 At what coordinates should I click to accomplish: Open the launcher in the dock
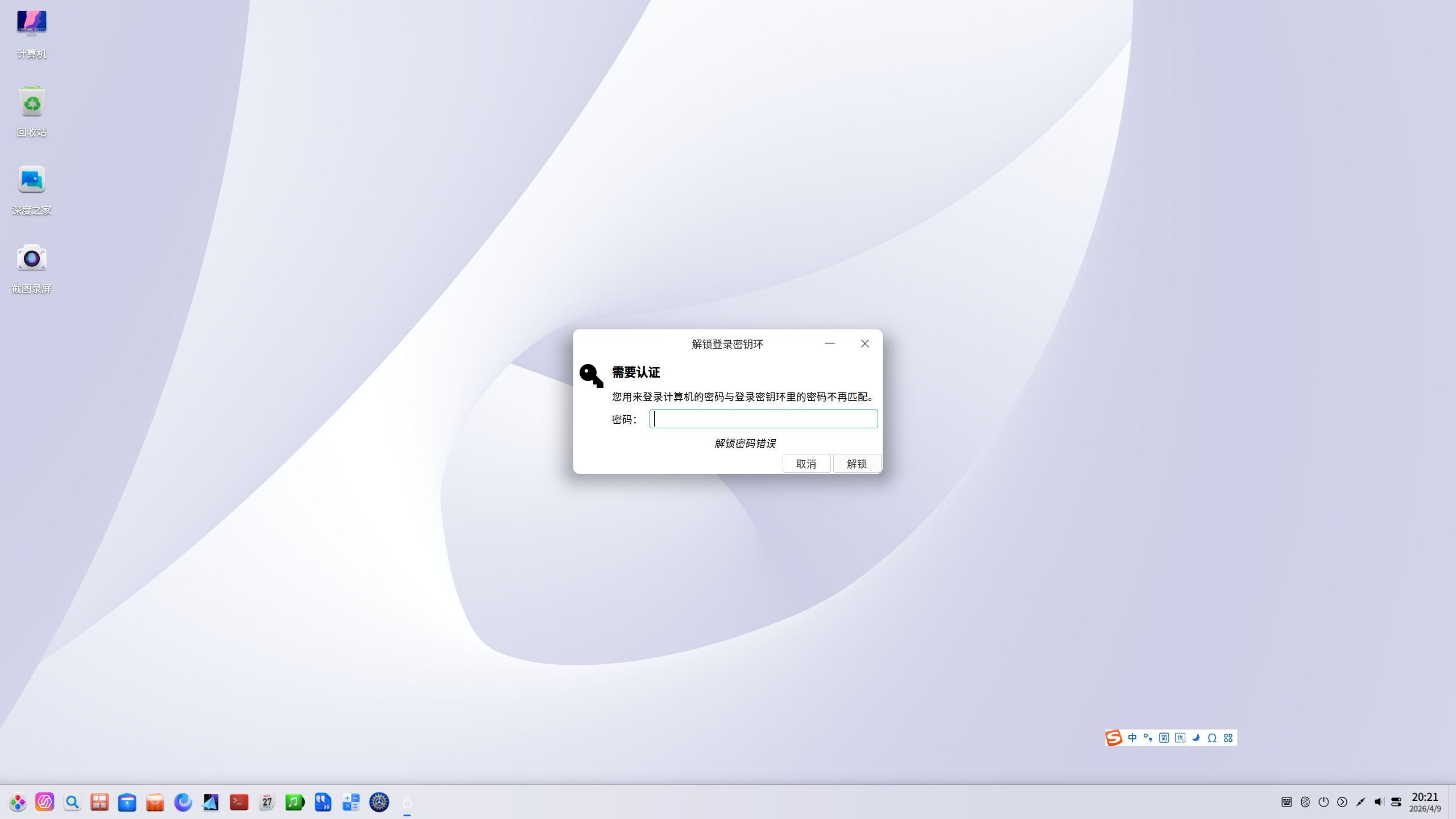(18, 802)
